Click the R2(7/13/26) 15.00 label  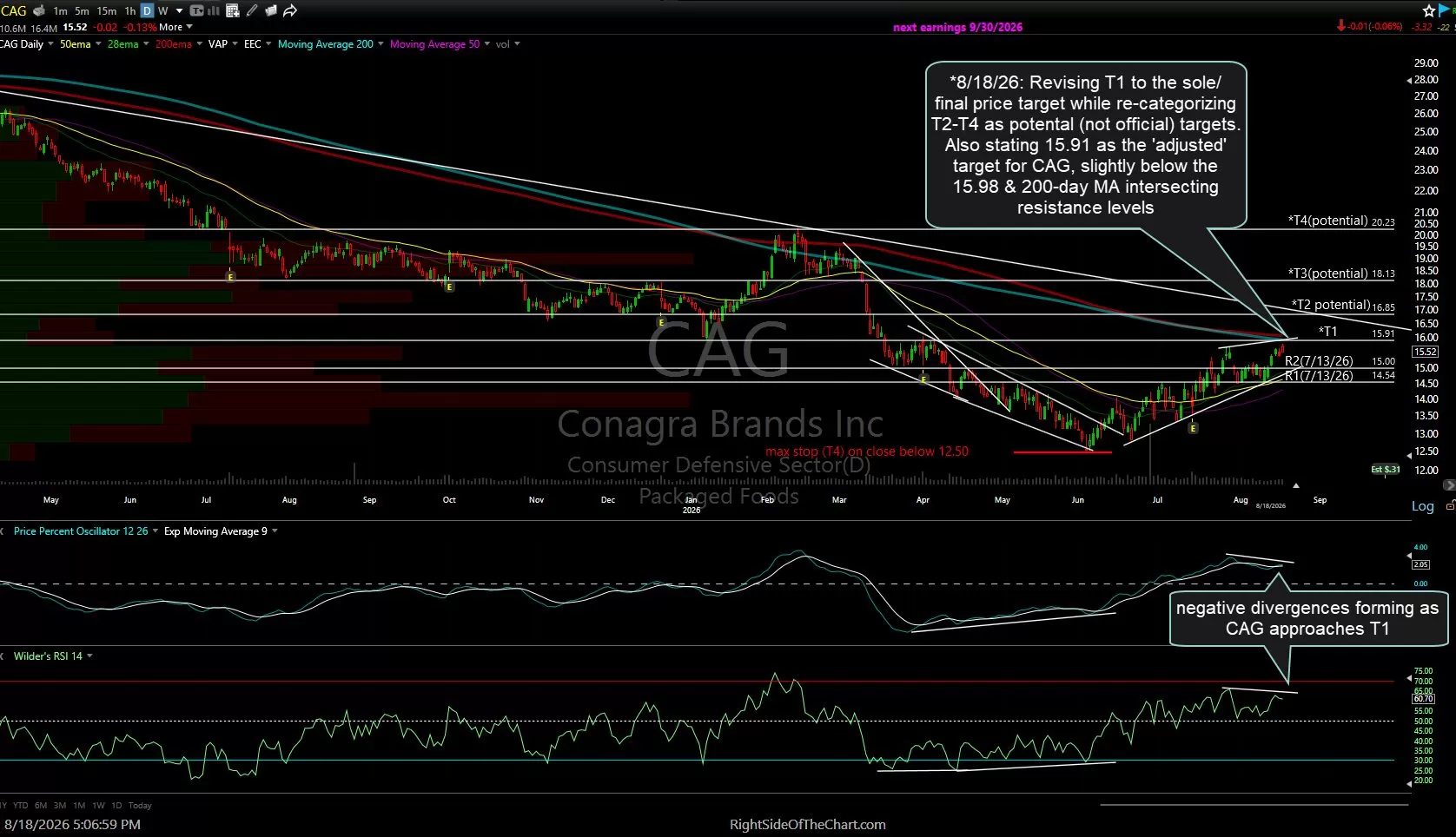pos(1340,361)
